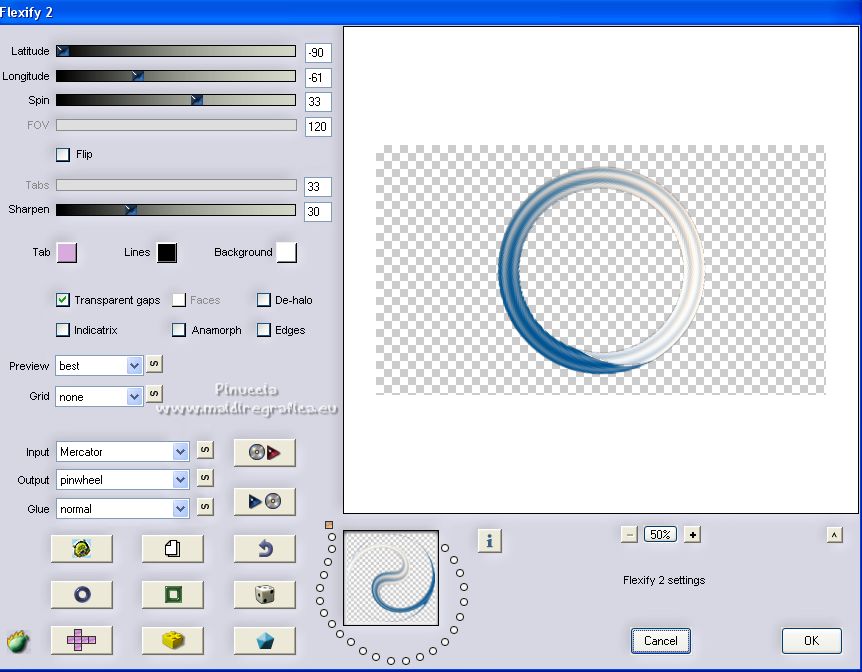Image resolution: width=862 pixels, height=672 pixels.
Task: Open the Tab color swatch
Action: pyautogui.click(x=67, y=253)
